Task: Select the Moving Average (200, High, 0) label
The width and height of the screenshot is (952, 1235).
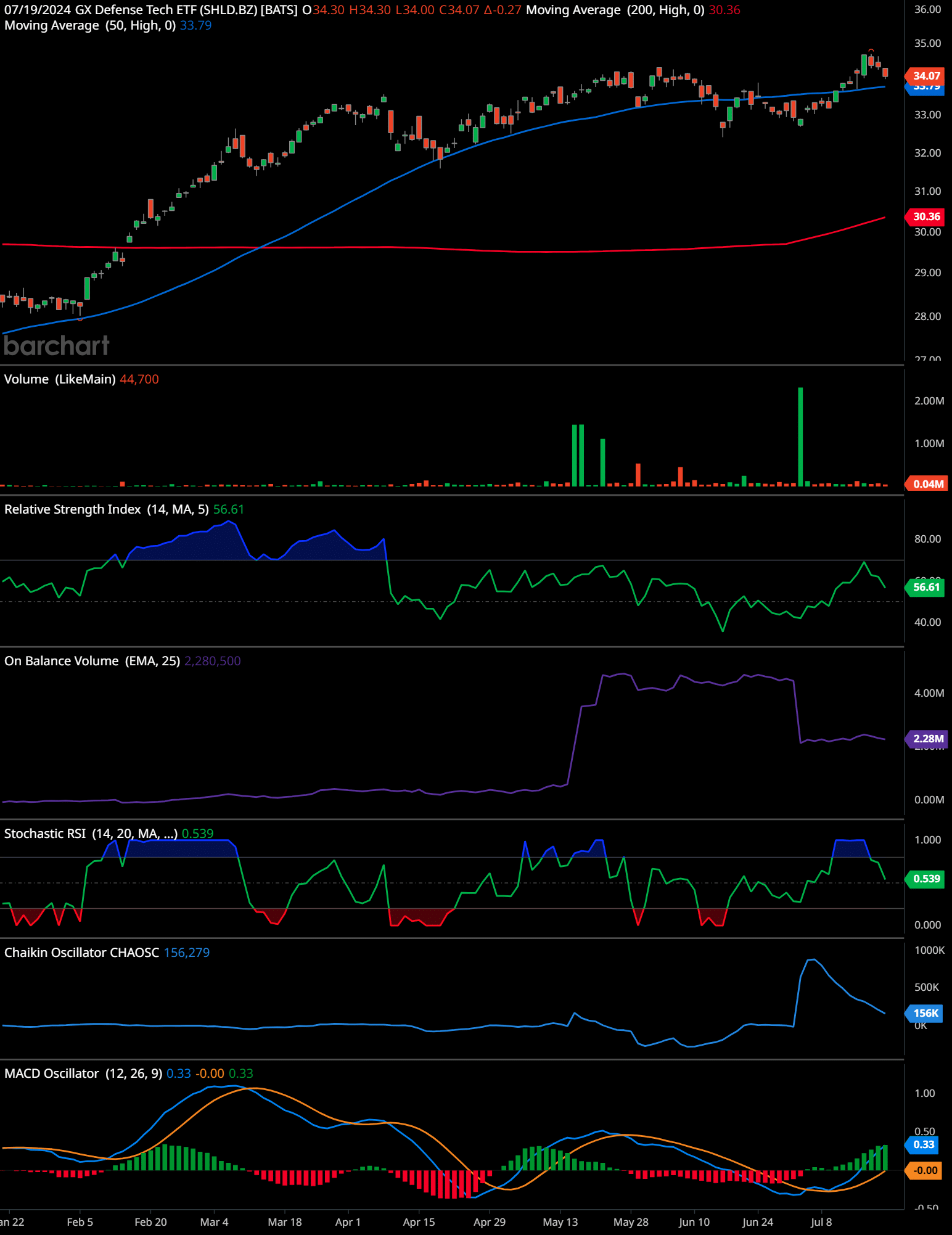Action: pyautogui.click(x=615, y=10)
